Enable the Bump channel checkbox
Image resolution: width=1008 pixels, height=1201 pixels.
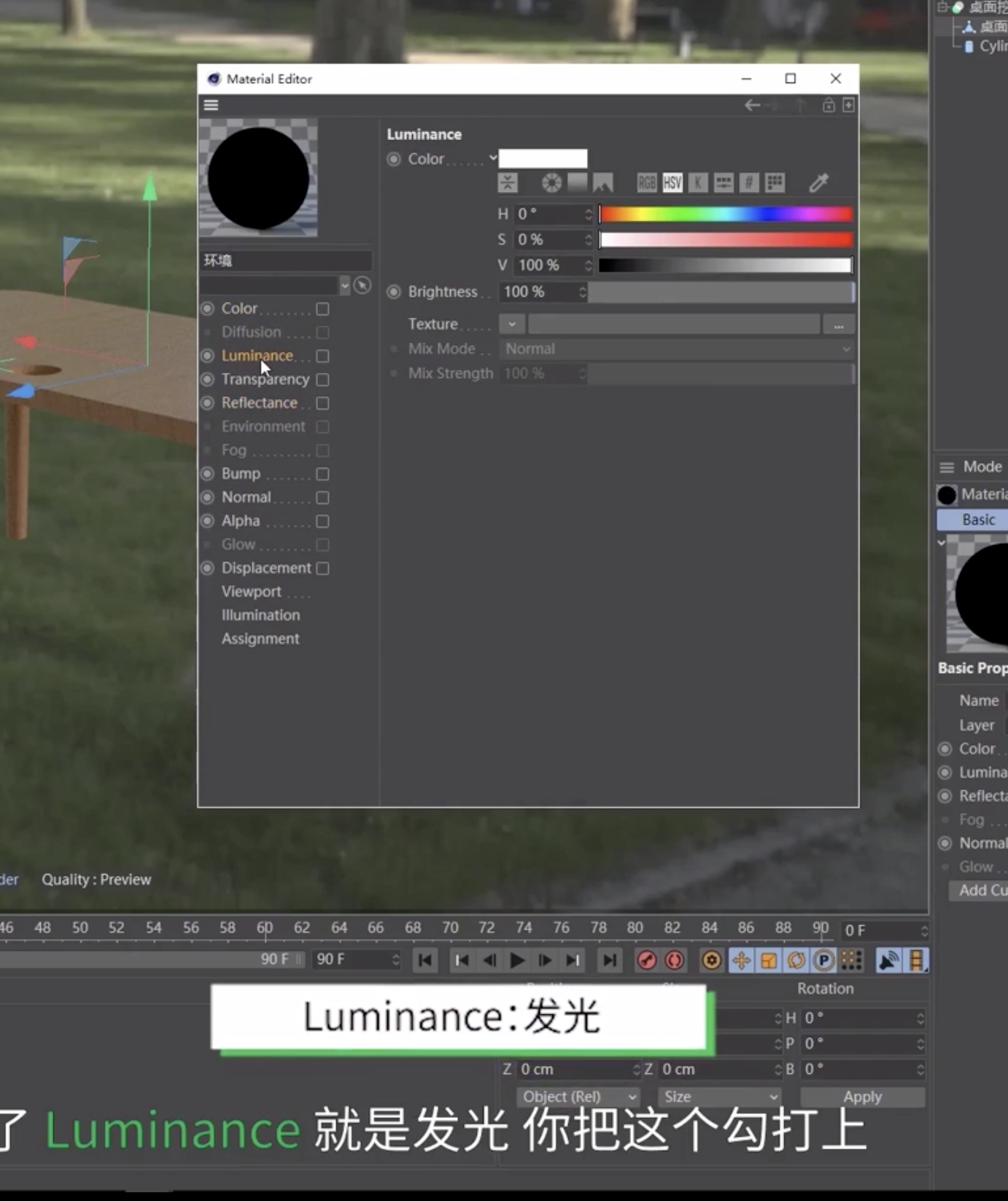point(322,474)
